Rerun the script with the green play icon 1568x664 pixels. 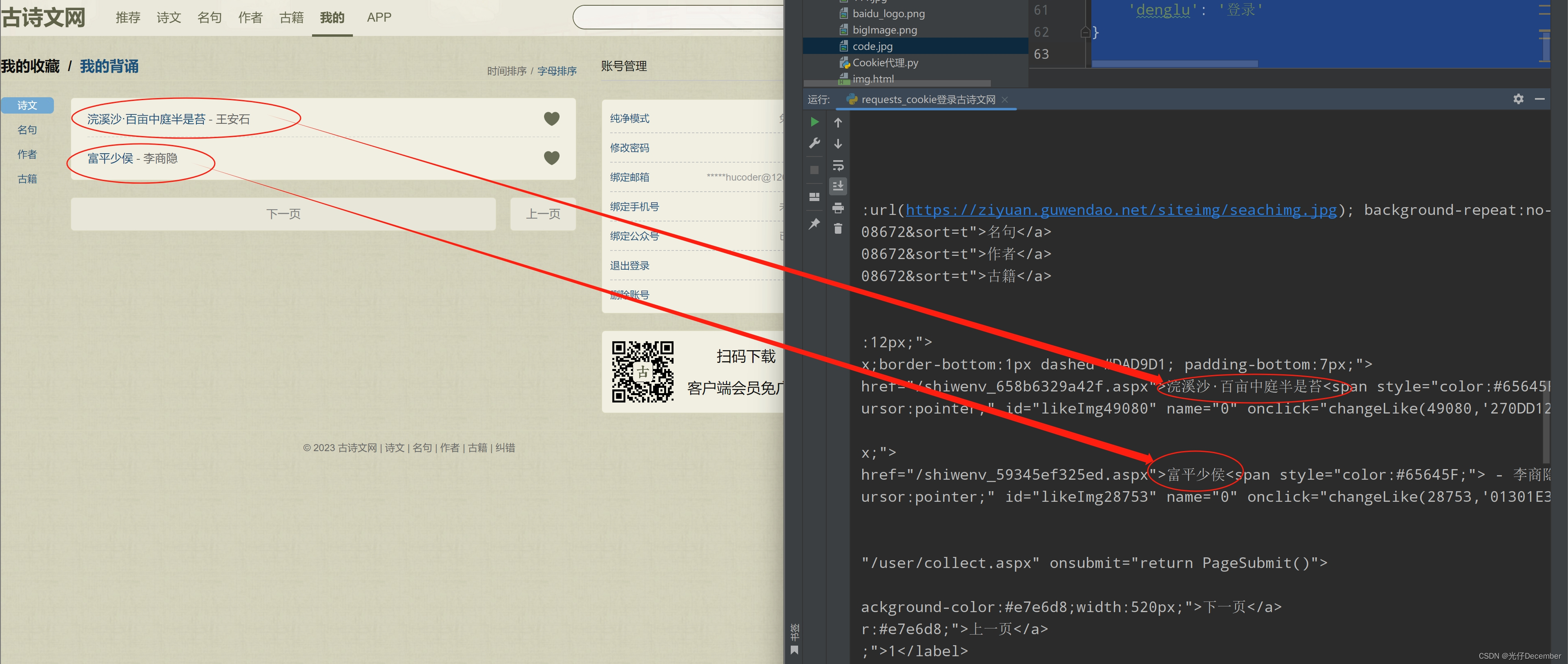point(814,122)
